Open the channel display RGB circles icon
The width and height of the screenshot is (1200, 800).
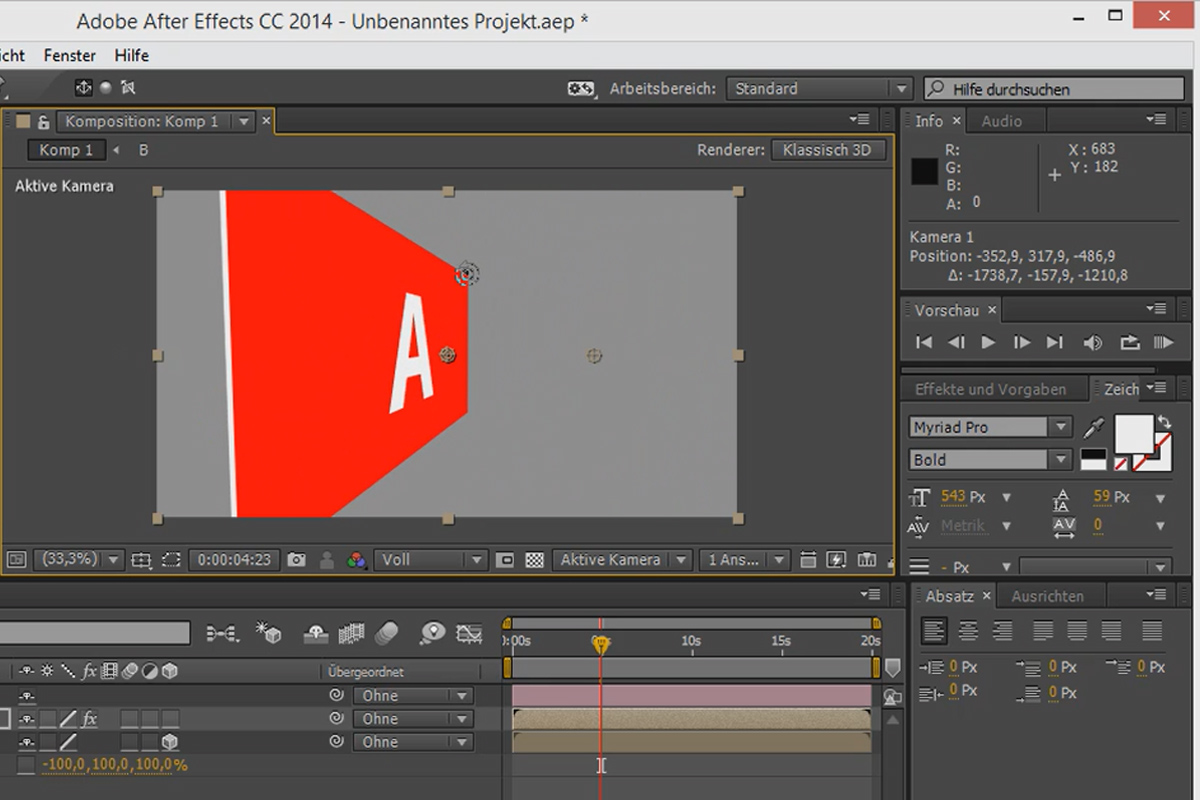pyautogui.click(x=356, y=560)
